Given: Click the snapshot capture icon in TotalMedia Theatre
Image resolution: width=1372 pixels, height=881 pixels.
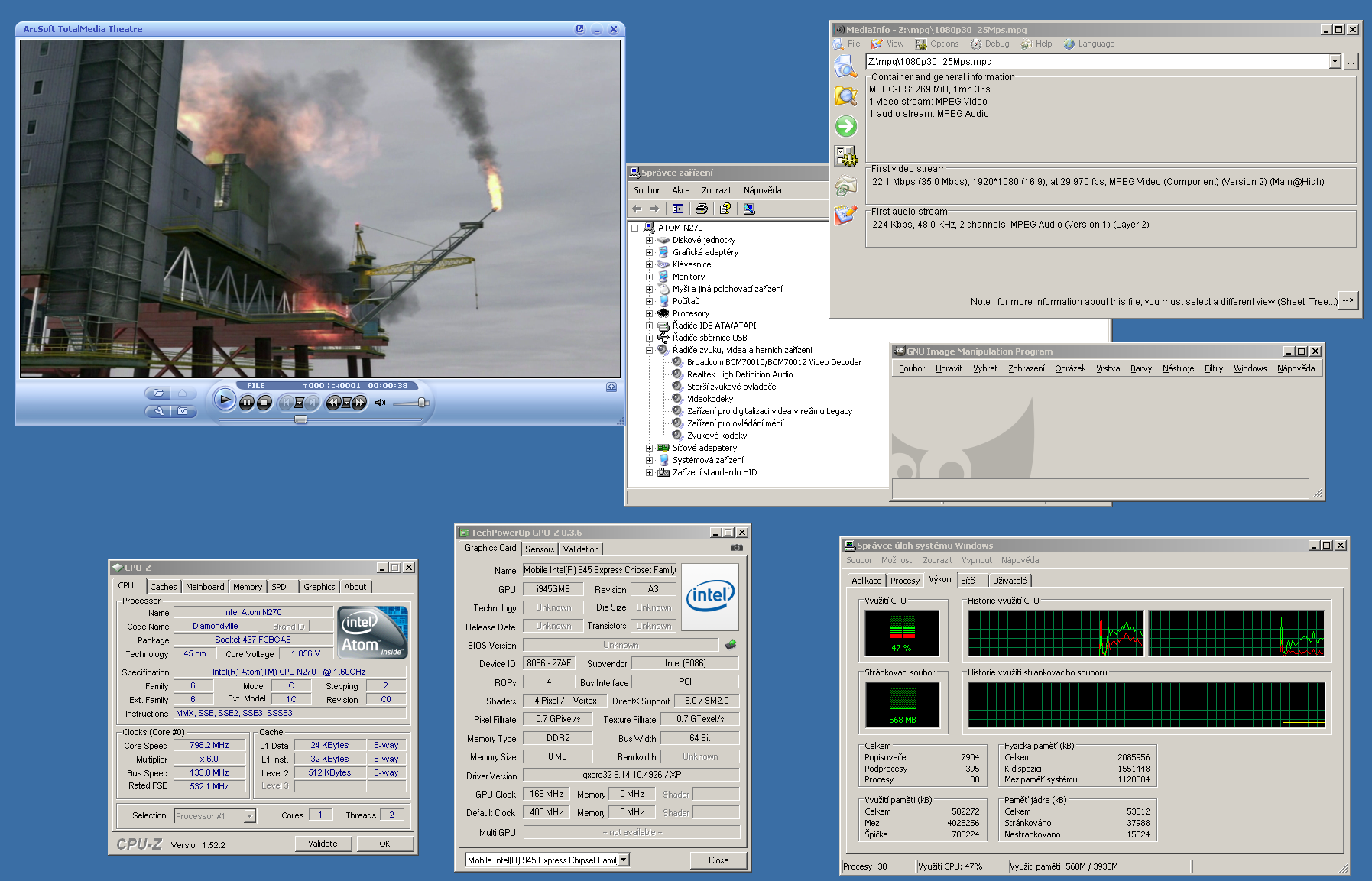Looking at the screenshot, I should [x=183, y=411].
